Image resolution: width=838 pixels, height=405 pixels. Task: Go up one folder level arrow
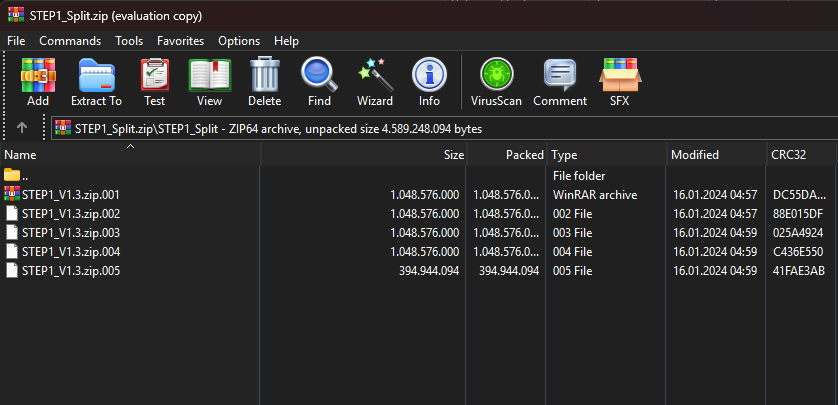coord(22,127)
